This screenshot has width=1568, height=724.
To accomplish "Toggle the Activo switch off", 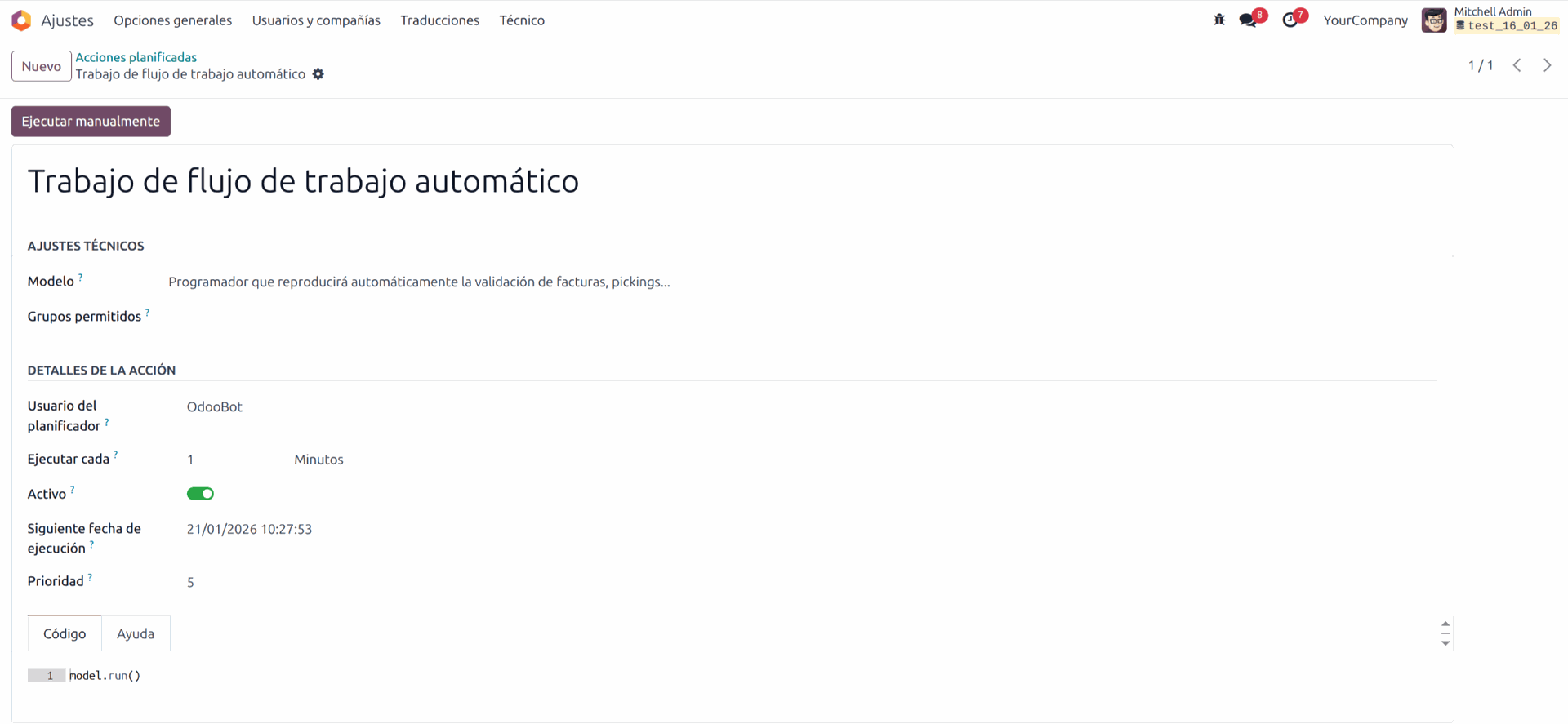I will click(200, 494).
